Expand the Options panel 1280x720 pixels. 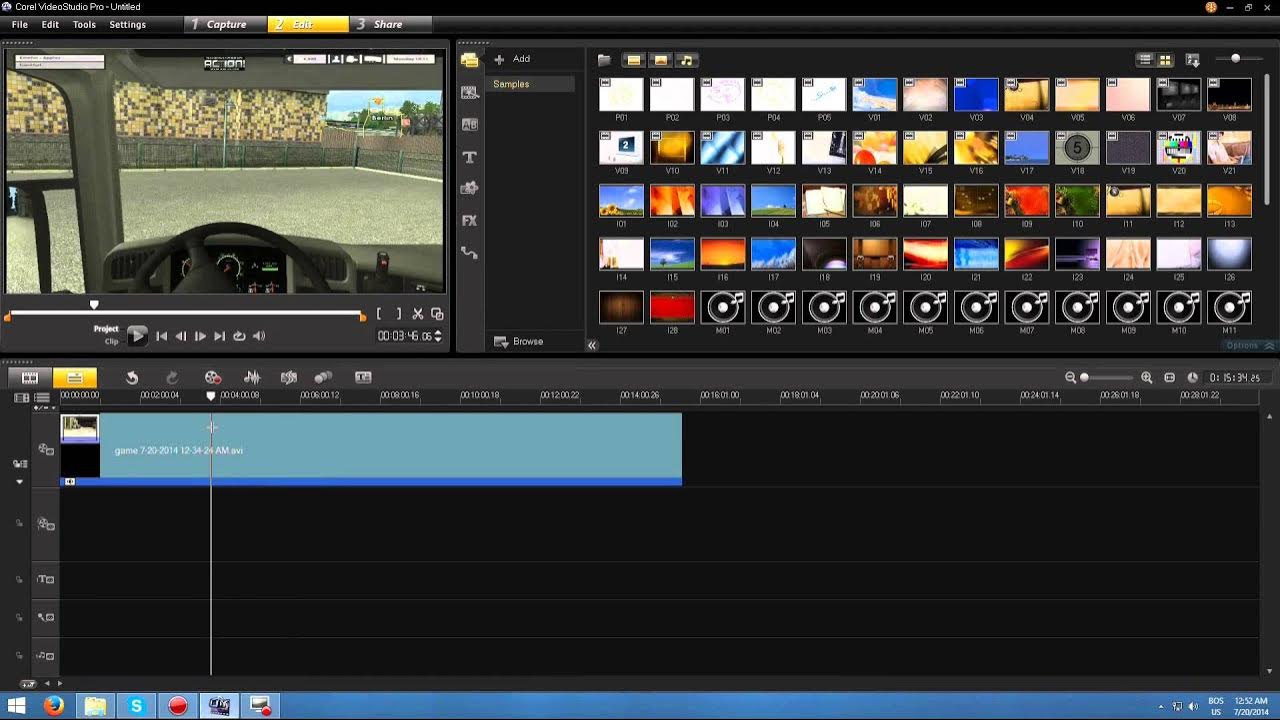point(1250,345)
